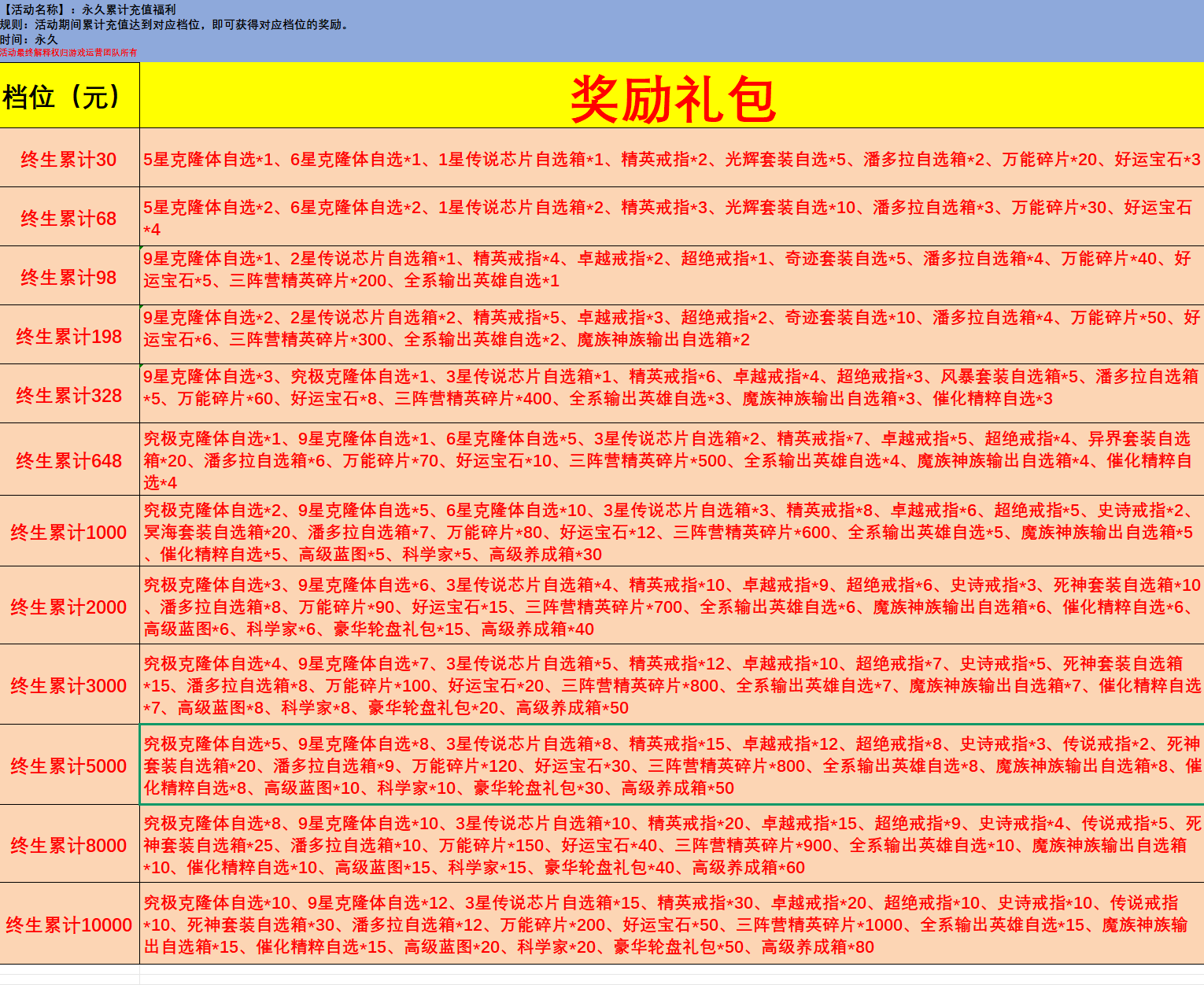This screenshot has height=985, width=1204.
Task: Select the 终生累计3000 tier cell
Action: [x=69, y=685]
